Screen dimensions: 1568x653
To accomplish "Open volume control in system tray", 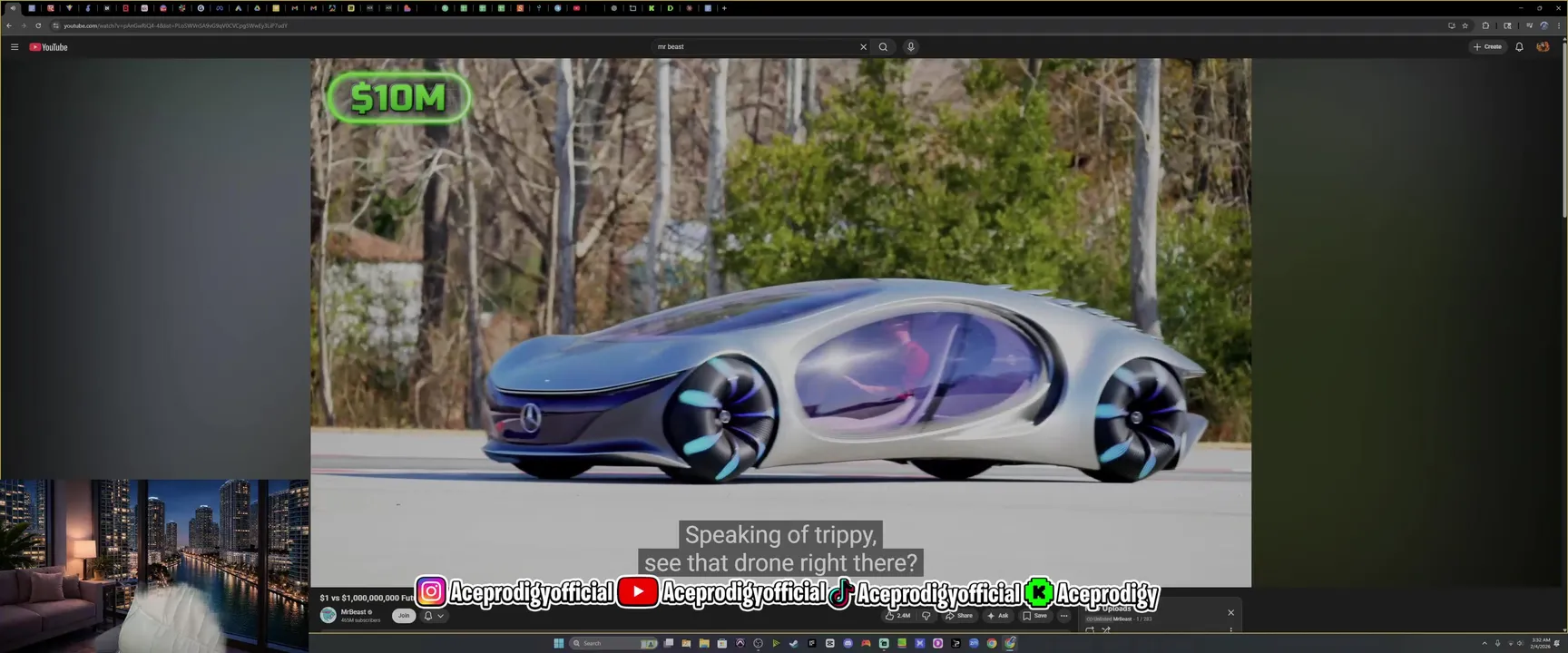I will pos(1521,643).
